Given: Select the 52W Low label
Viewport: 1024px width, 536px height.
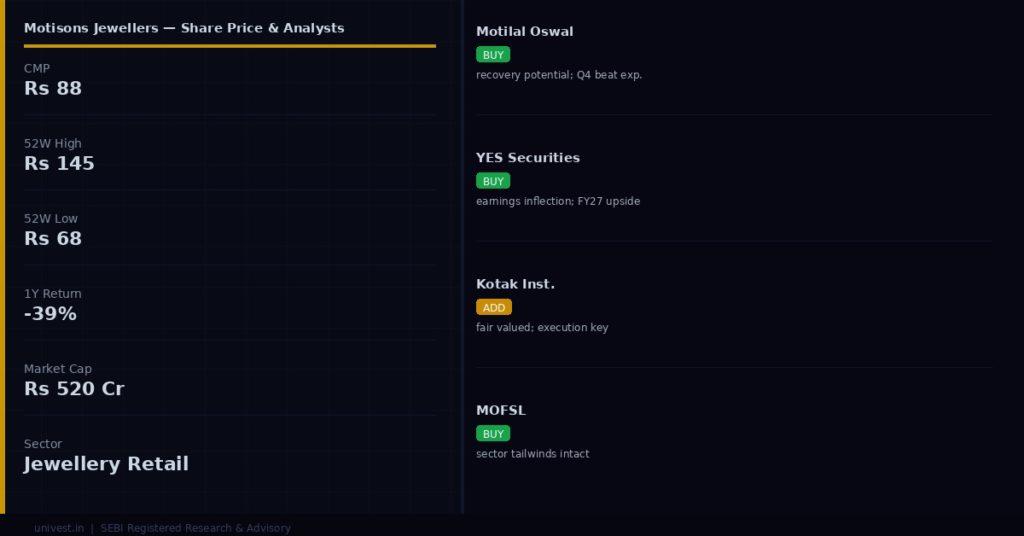Looking at the screenshot, I should [51, 219].
